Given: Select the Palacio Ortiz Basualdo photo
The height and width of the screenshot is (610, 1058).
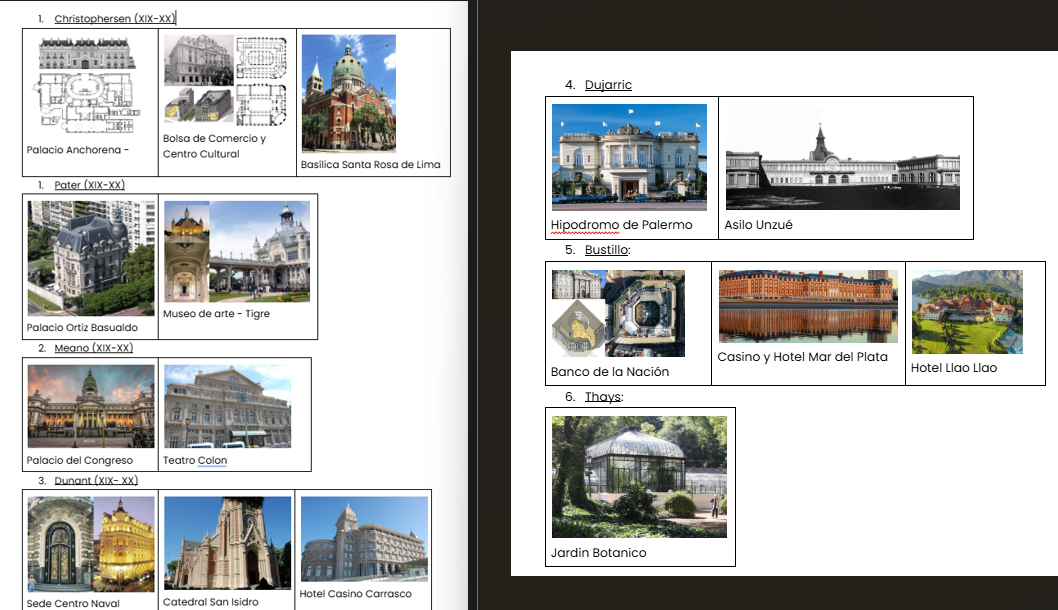Looking at the screenshot, I should [91, 258].
